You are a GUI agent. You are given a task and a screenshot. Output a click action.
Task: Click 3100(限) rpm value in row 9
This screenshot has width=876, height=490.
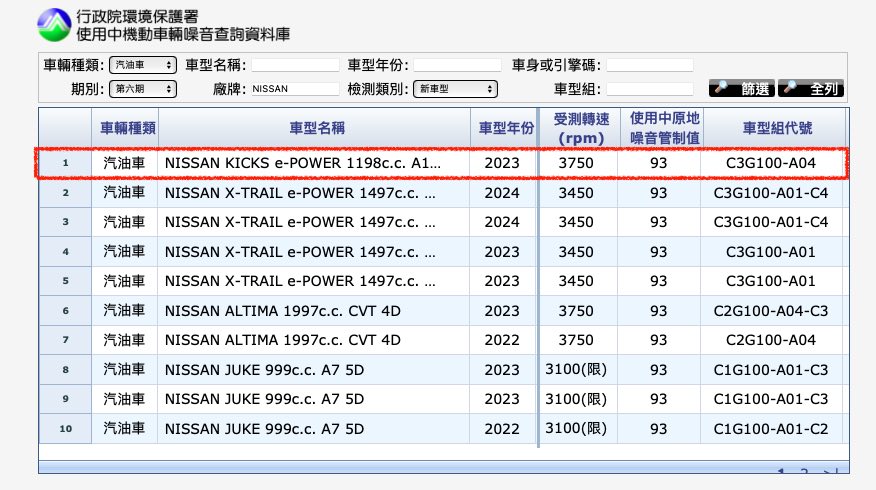(x=576, y=399)
